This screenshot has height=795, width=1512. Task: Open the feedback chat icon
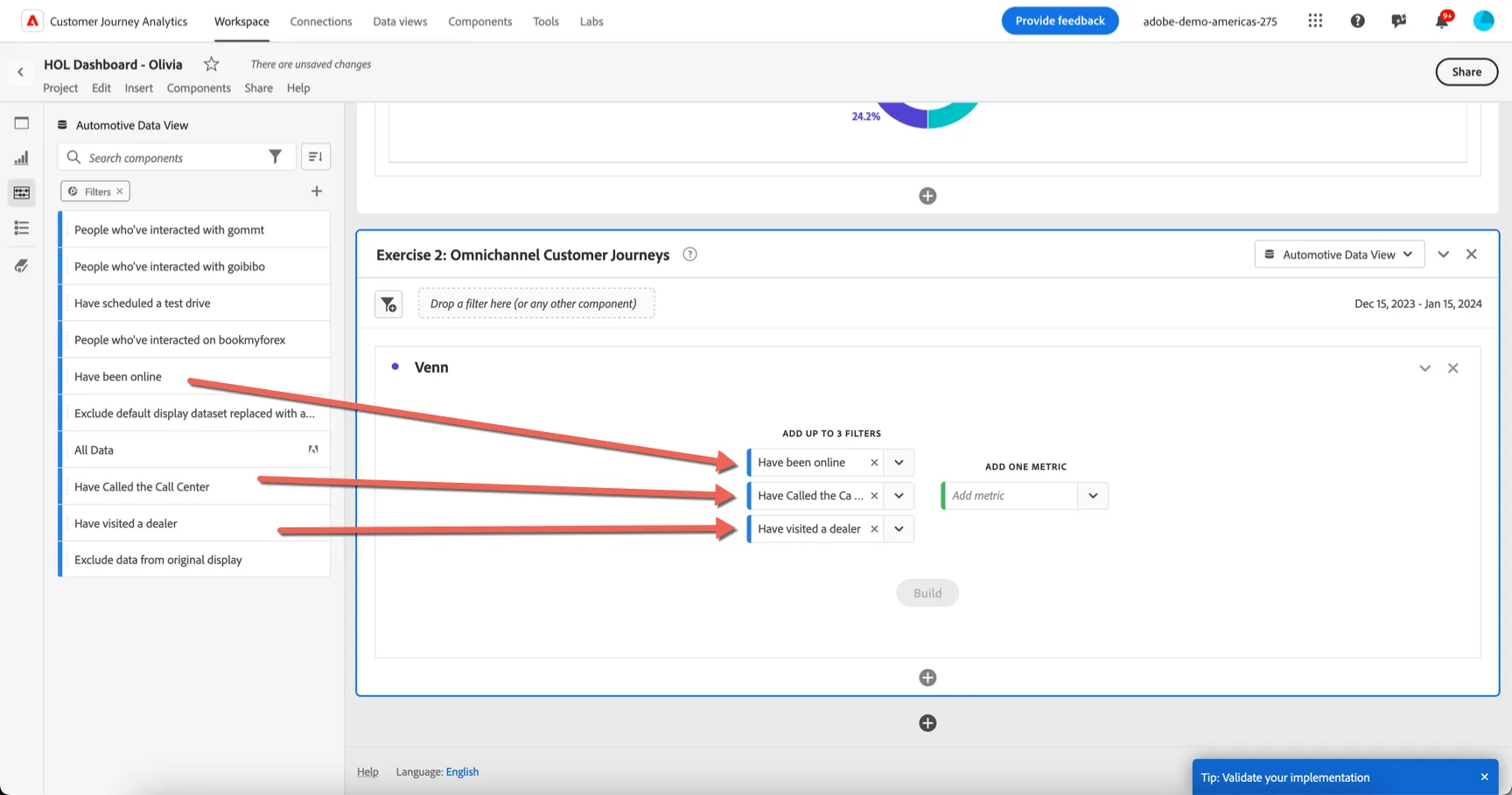click(1399, 21)
